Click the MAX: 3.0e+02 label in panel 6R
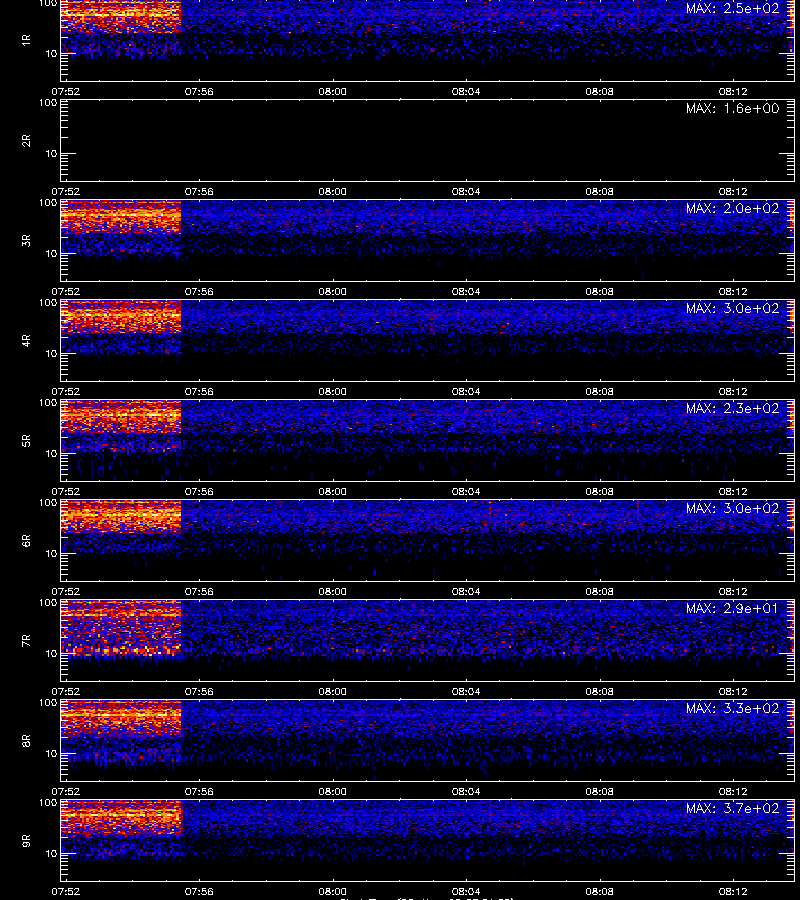This screenshot has height=900, width=800. (x=732, y=509)
